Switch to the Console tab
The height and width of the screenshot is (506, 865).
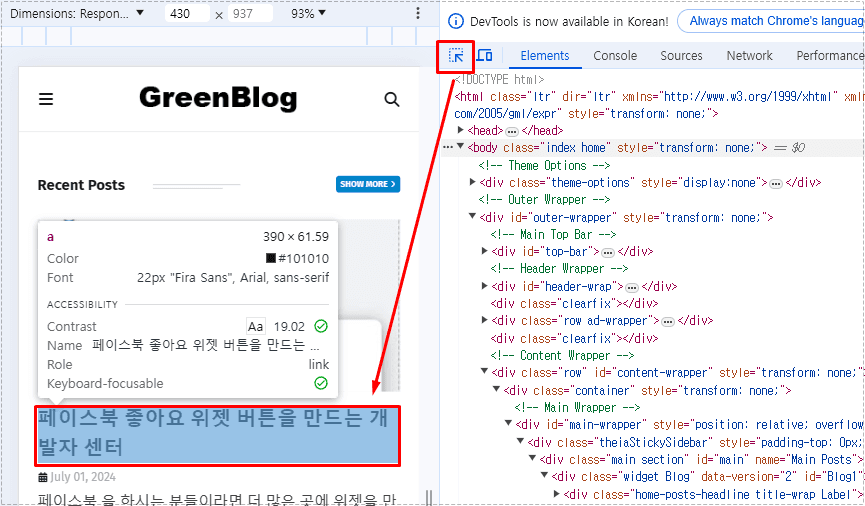pyautogui.click(x=615, y=56)
